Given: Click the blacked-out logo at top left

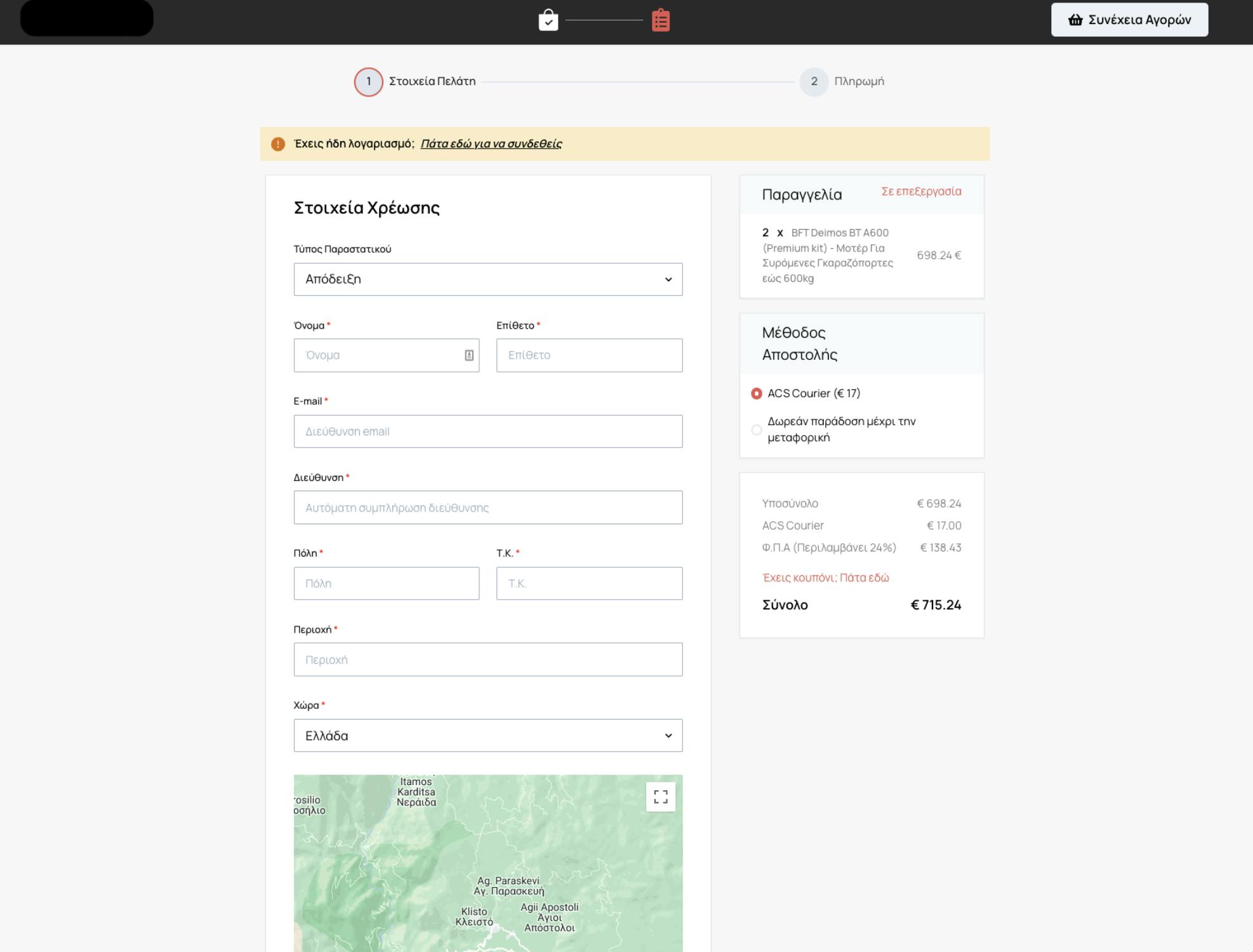Looking at the screenshot, I should tap(87, 18).
